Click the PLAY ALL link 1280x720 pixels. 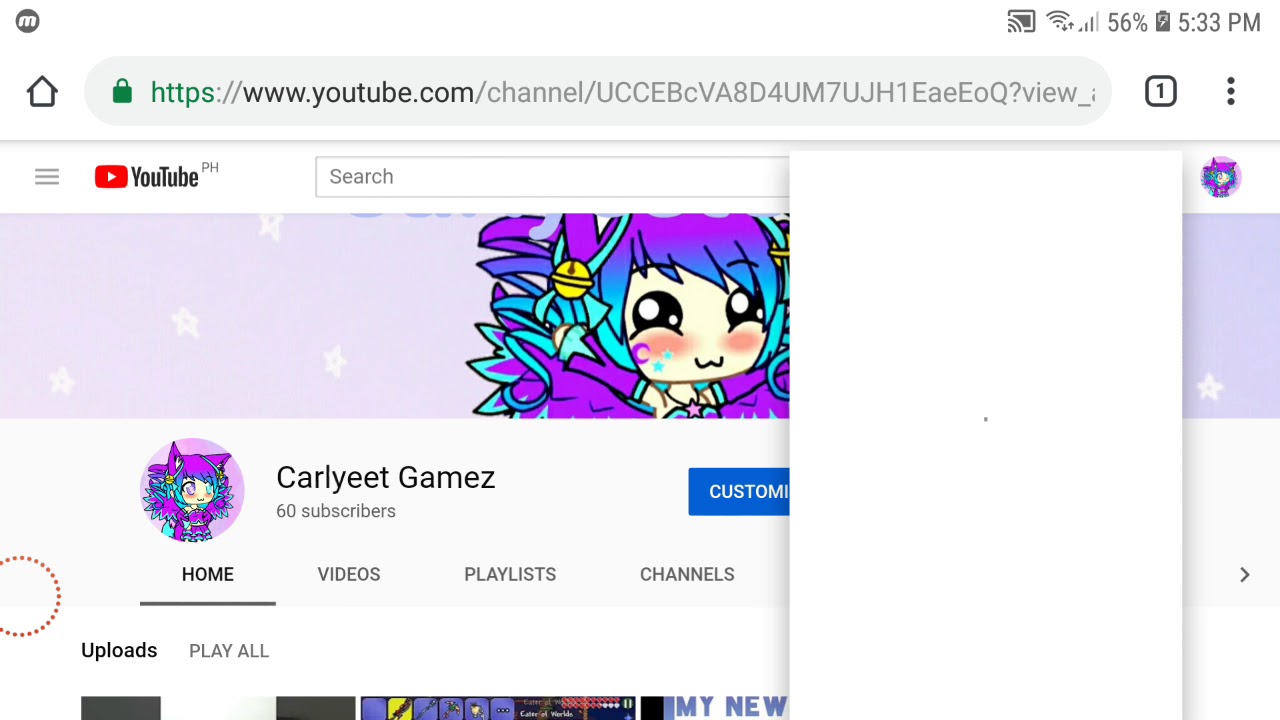[x=229, y=651]
